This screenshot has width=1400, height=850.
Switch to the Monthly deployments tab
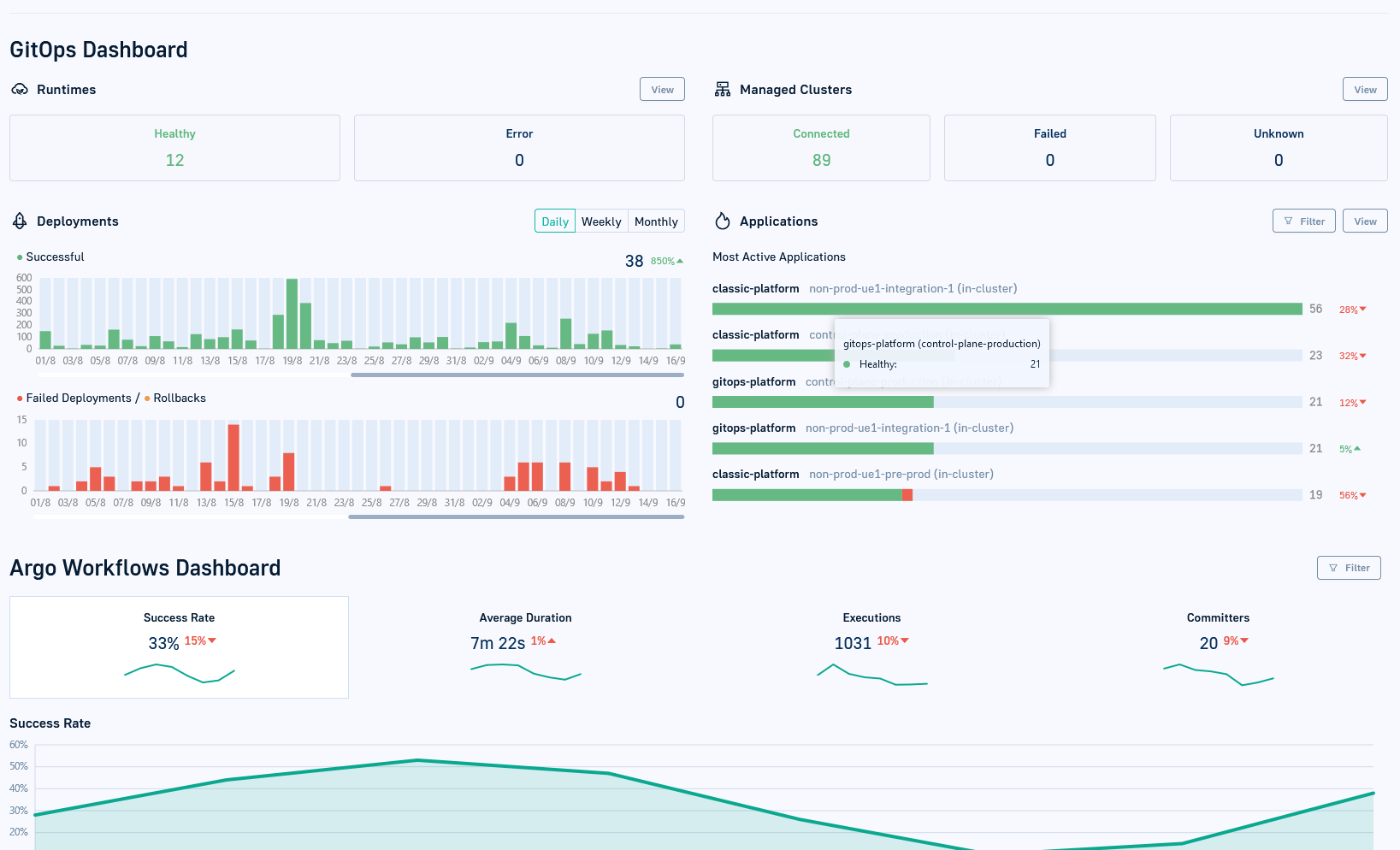(656, 221)
